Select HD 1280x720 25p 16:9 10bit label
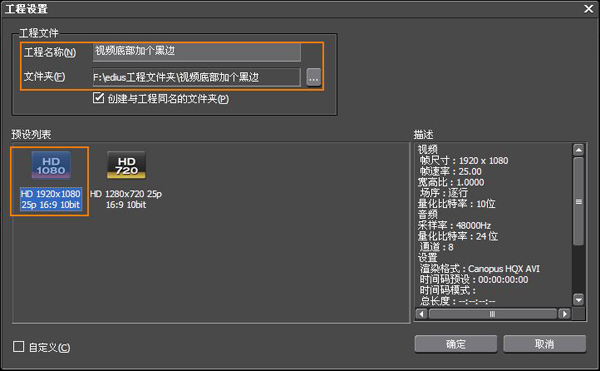 tap(126, 199)
